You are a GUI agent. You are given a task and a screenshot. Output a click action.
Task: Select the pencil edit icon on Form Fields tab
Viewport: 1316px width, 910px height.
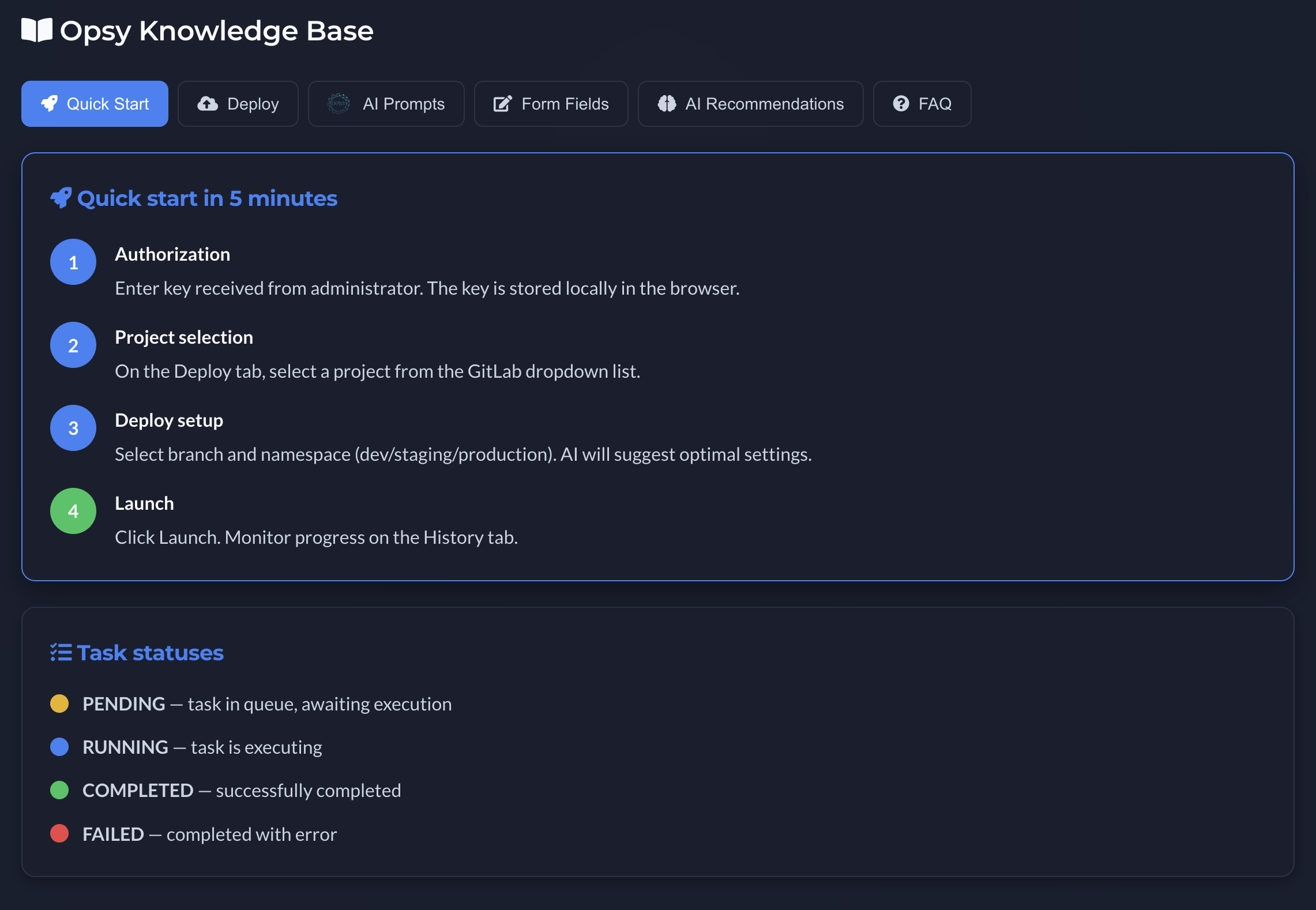(503, 104)
